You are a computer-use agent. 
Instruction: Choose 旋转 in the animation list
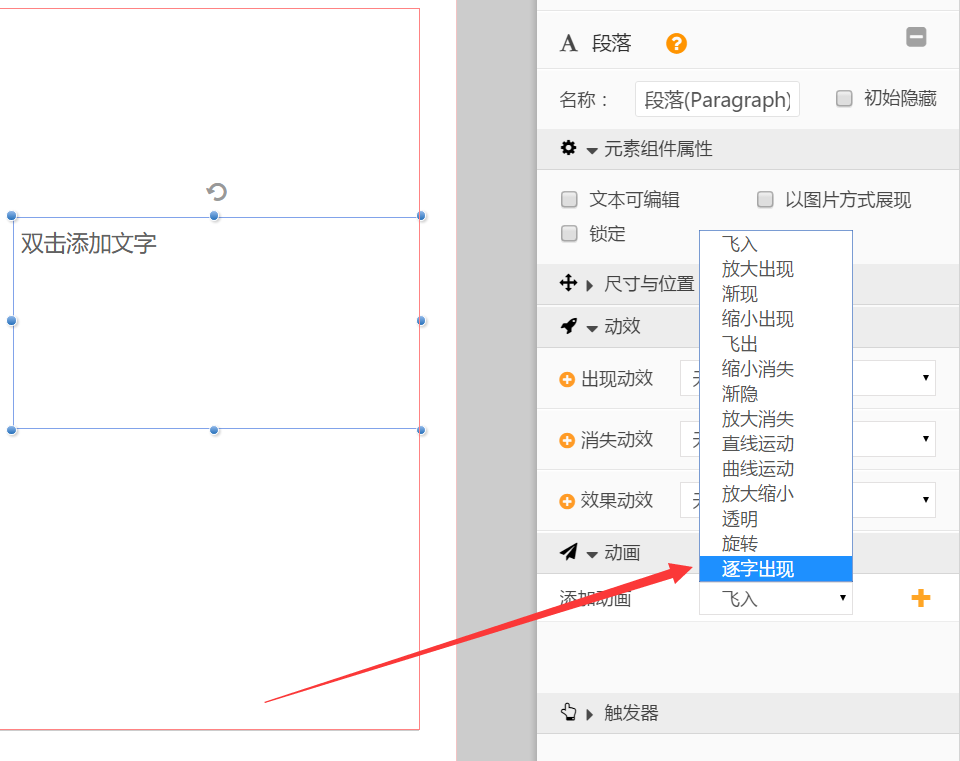point(740,544)
